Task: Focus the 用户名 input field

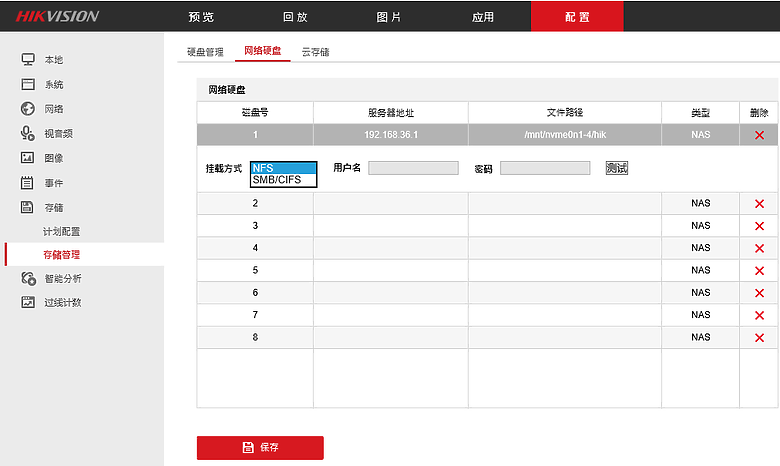Action: coord(413,168)
